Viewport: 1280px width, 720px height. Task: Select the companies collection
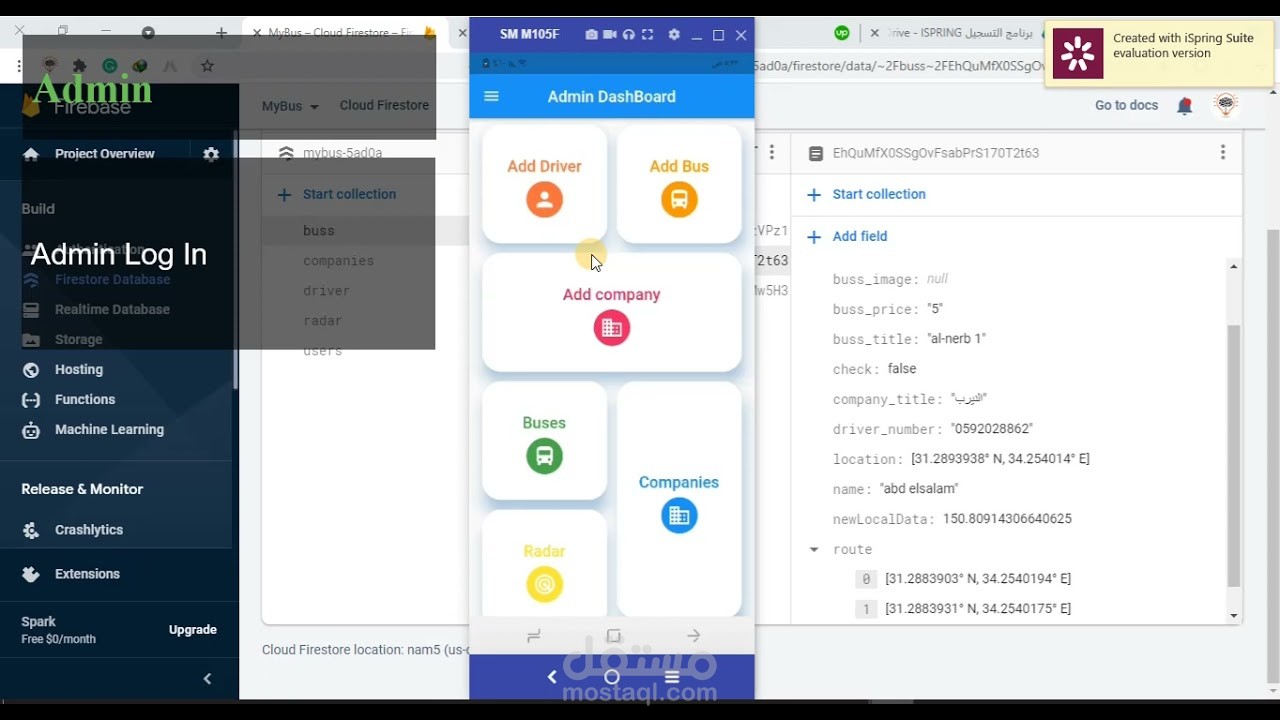click(338, 261)
